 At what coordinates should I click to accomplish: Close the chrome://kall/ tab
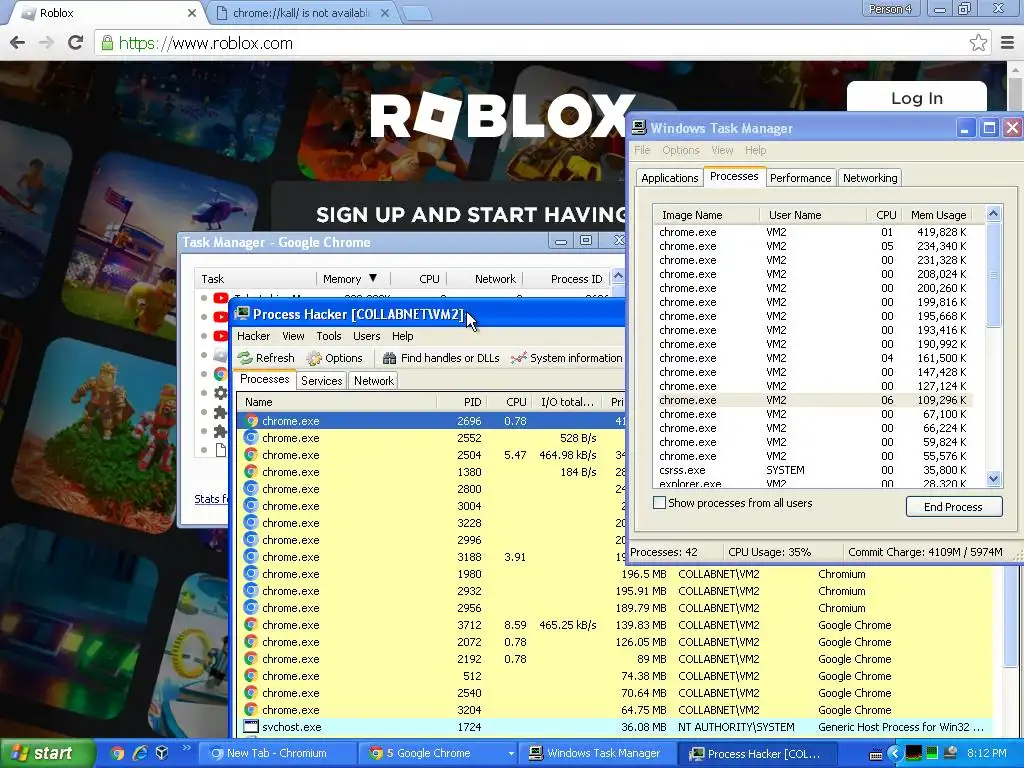point(385,13)
